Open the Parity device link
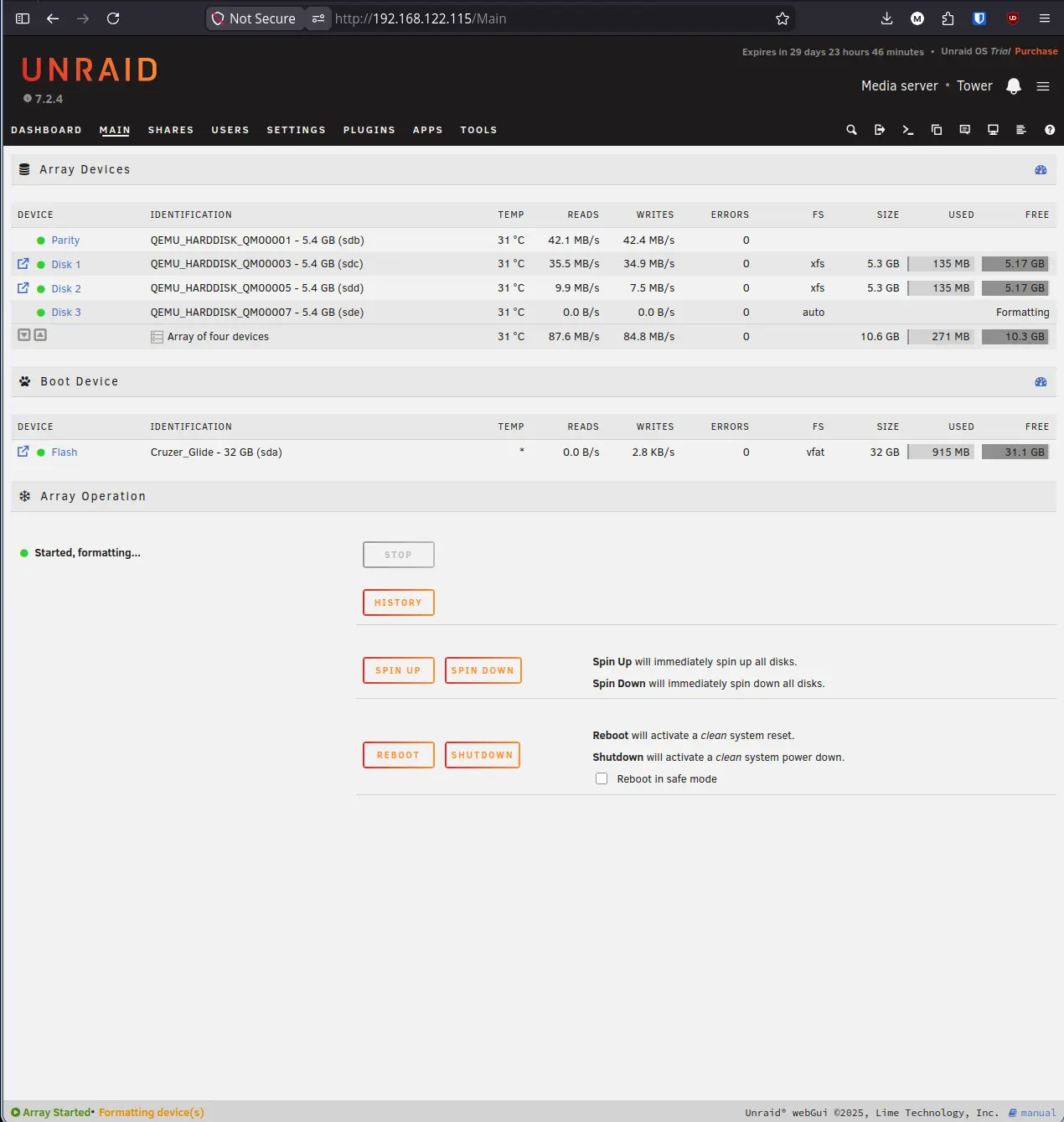 pyautogui.click(x=65, y=240)
